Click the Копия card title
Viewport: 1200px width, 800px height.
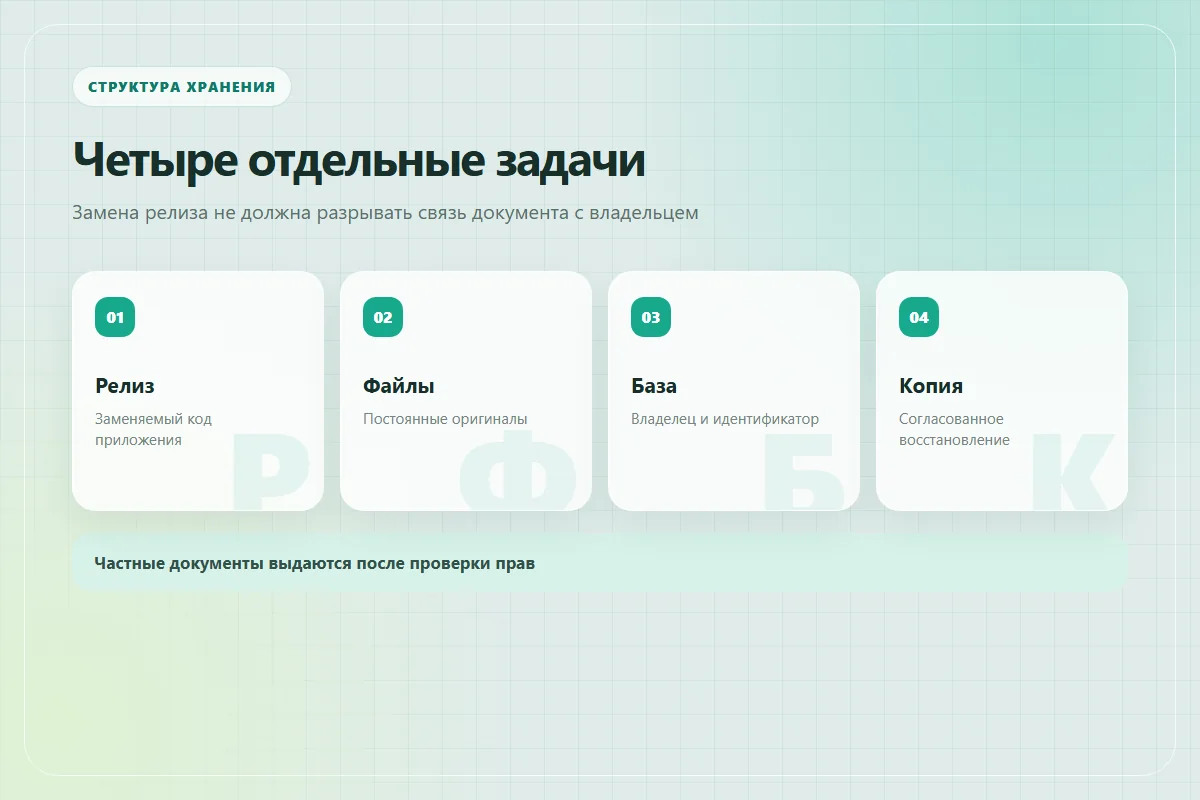click(931, 386)
